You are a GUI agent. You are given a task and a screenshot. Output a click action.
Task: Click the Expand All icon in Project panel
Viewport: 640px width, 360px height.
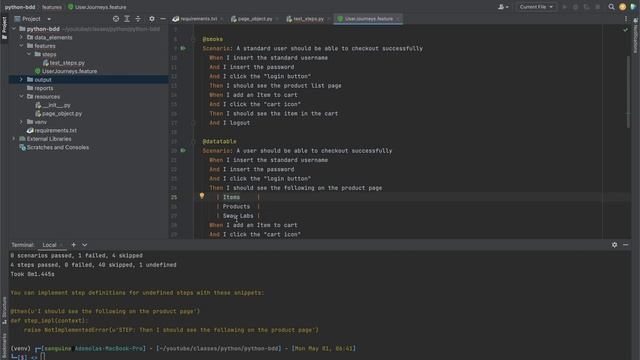click(x=127, y=19)
